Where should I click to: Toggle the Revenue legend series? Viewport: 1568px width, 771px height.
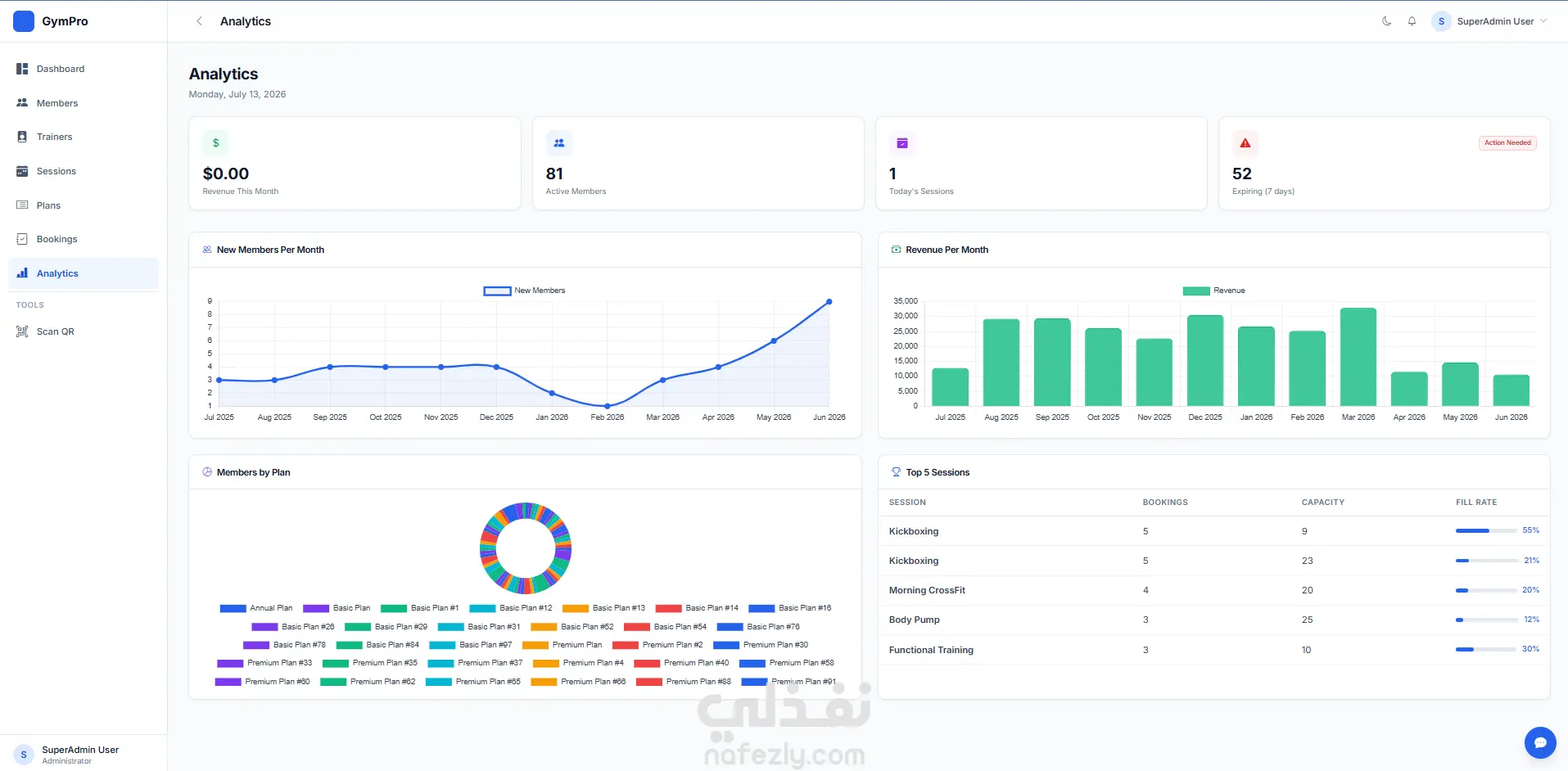tap(1213, 291)
